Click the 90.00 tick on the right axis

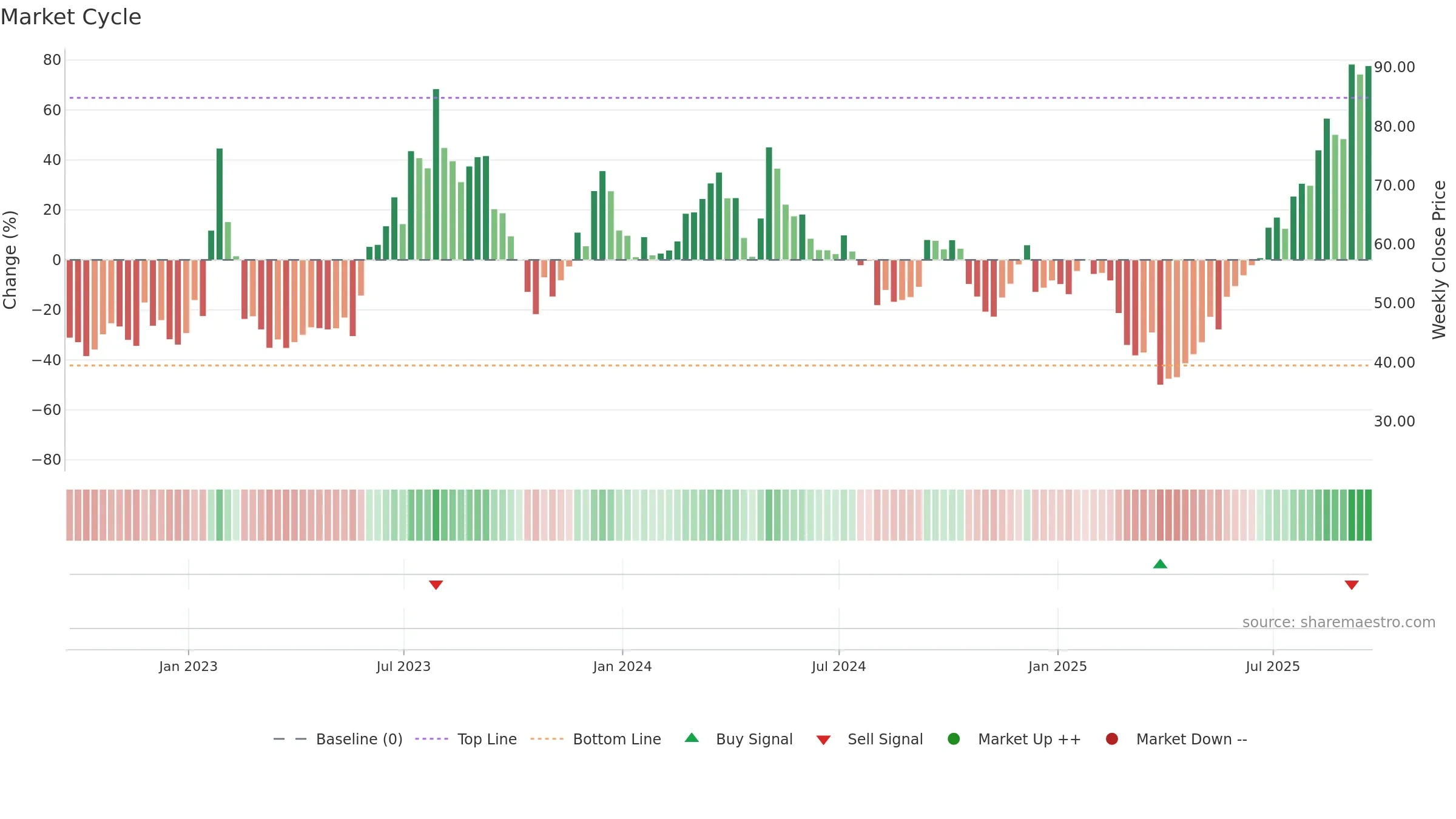[x=1394, y=67]
